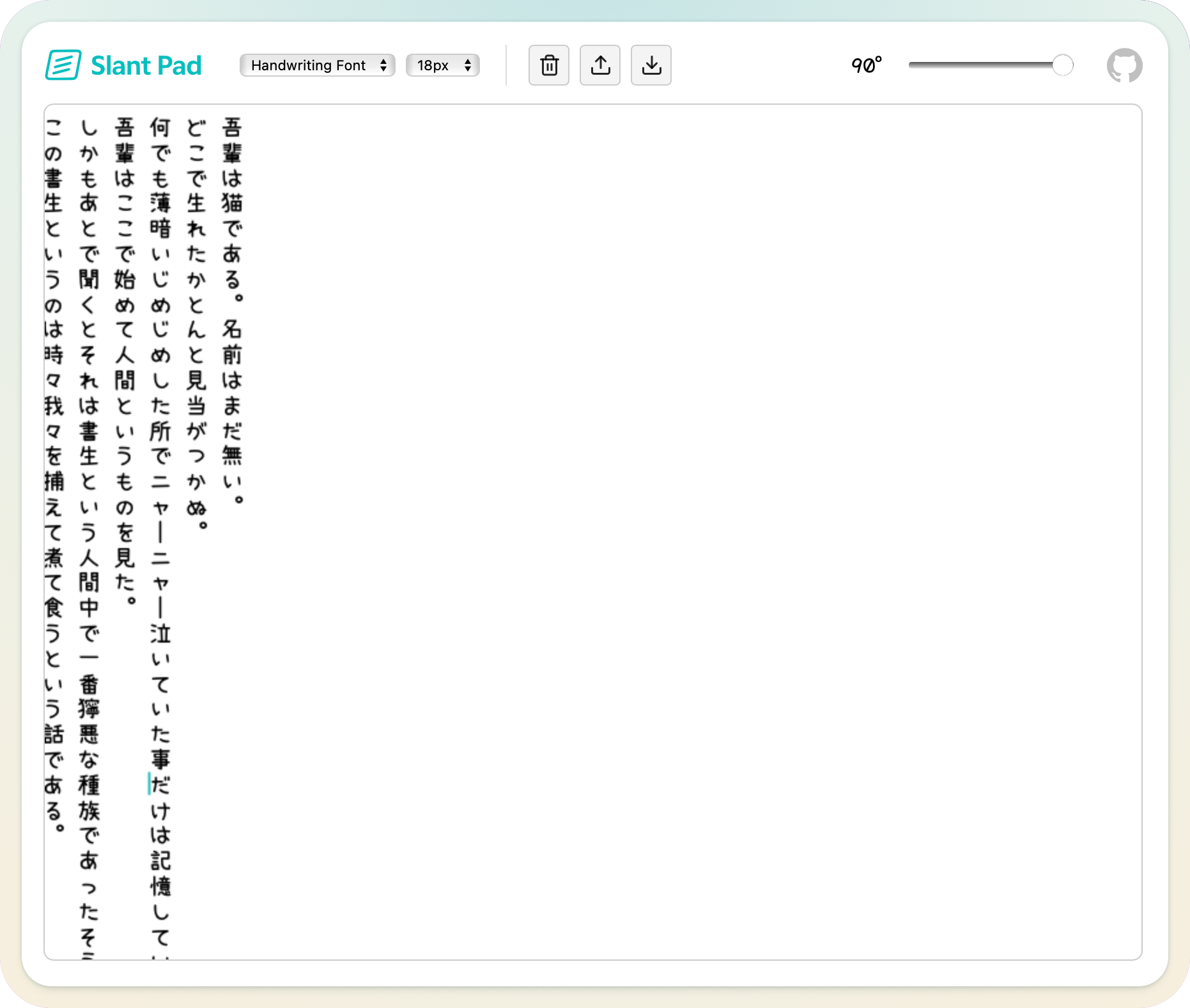Click the download icon button
This screenshot has width=1190, height=1008.
651,65
